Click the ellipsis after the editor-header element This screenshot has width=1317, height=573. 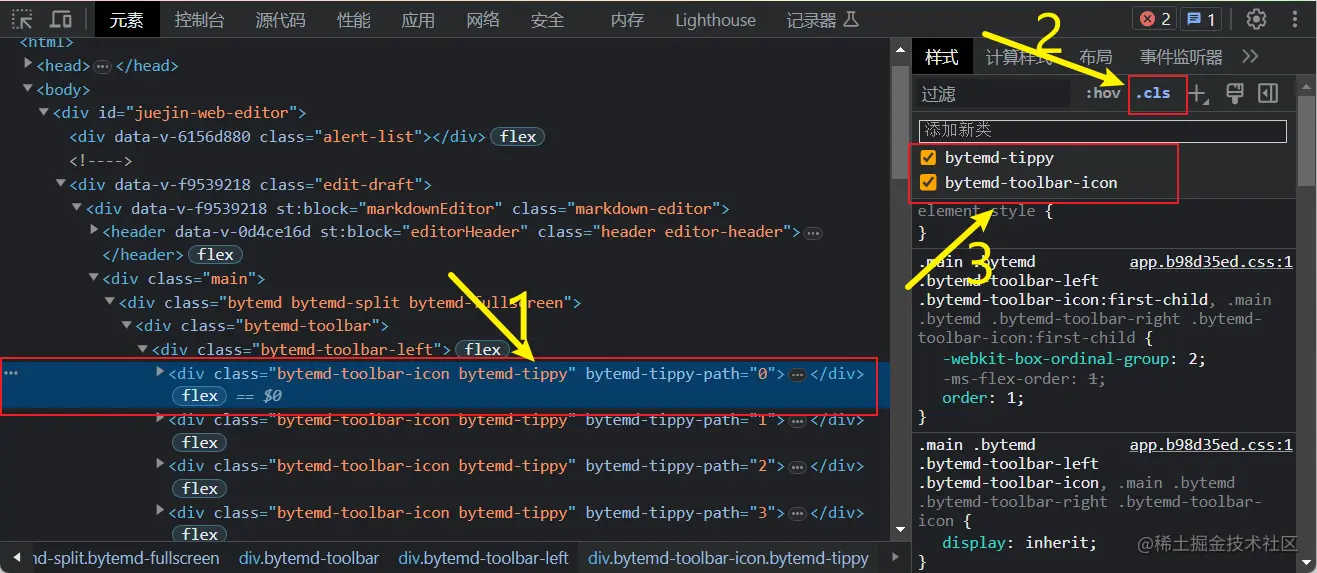(x=813, y=233)
